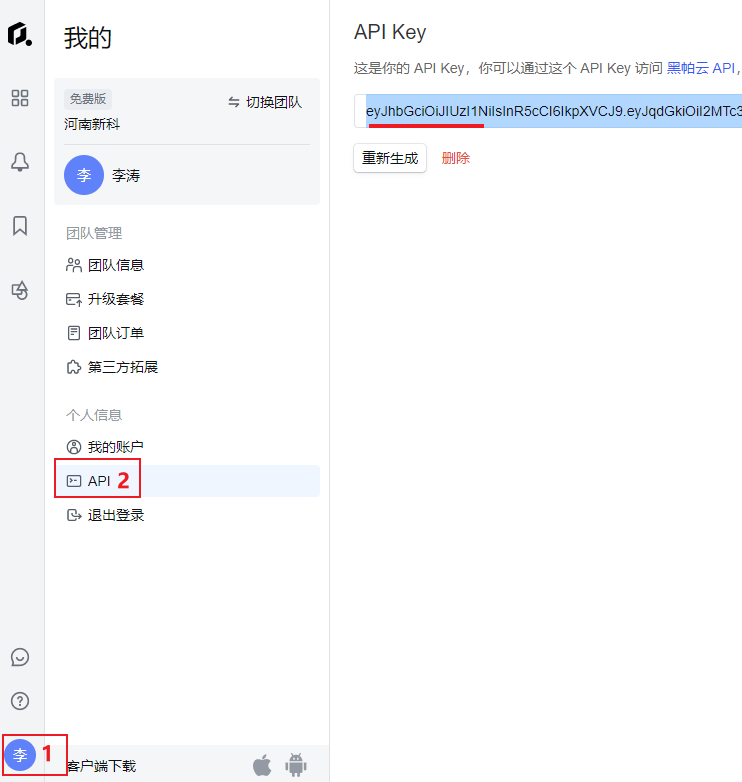Click the 重新生成 button
The height and width of the screenshot is (782, 742).
(390, 158)
